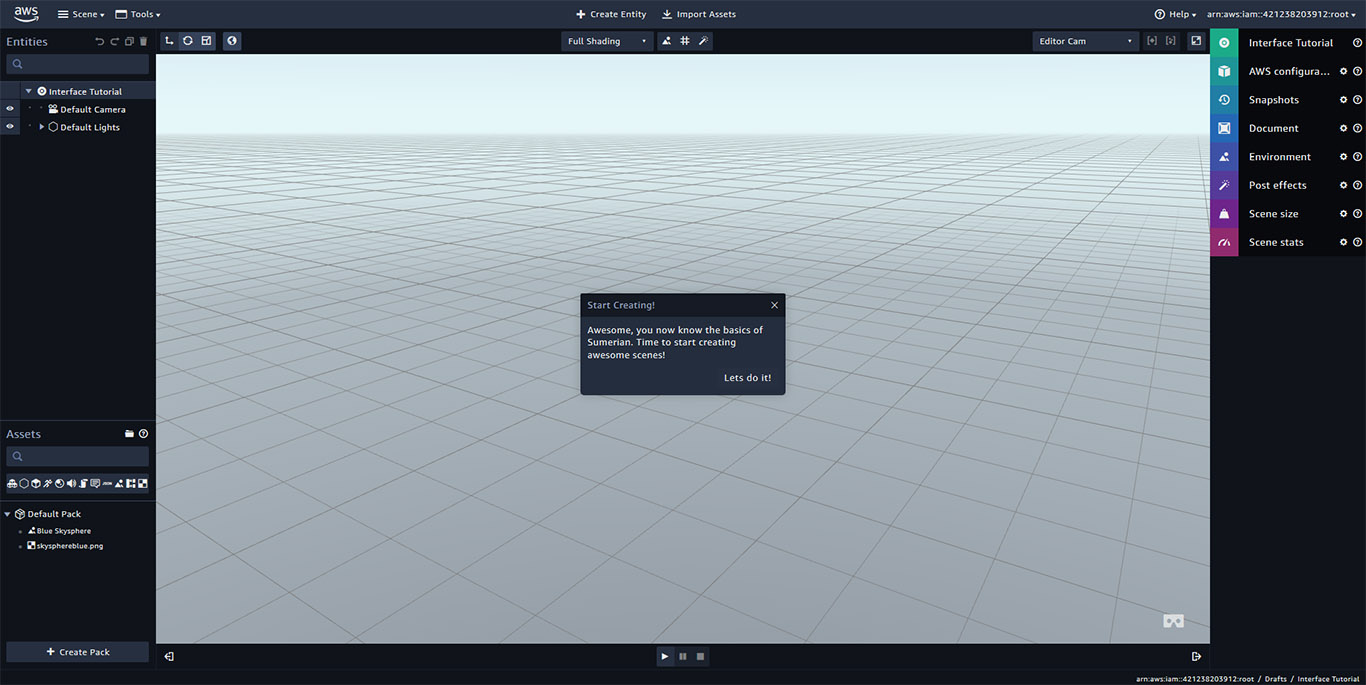Image resolution: width=1366 pixels, height=685 pixels.
Task: Click the fullscreen viewport icon
Action: tap(1196, 41)
